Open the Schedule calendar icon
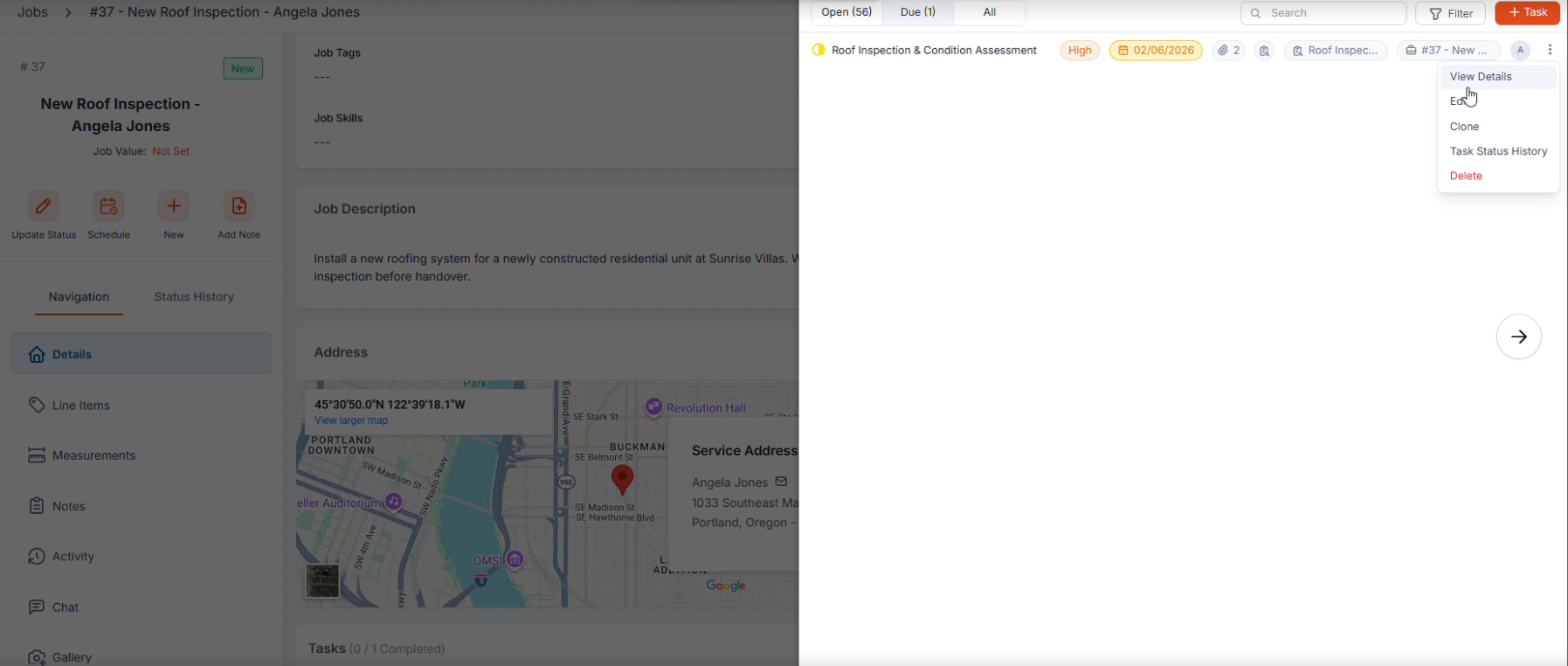 click(108, 207)
